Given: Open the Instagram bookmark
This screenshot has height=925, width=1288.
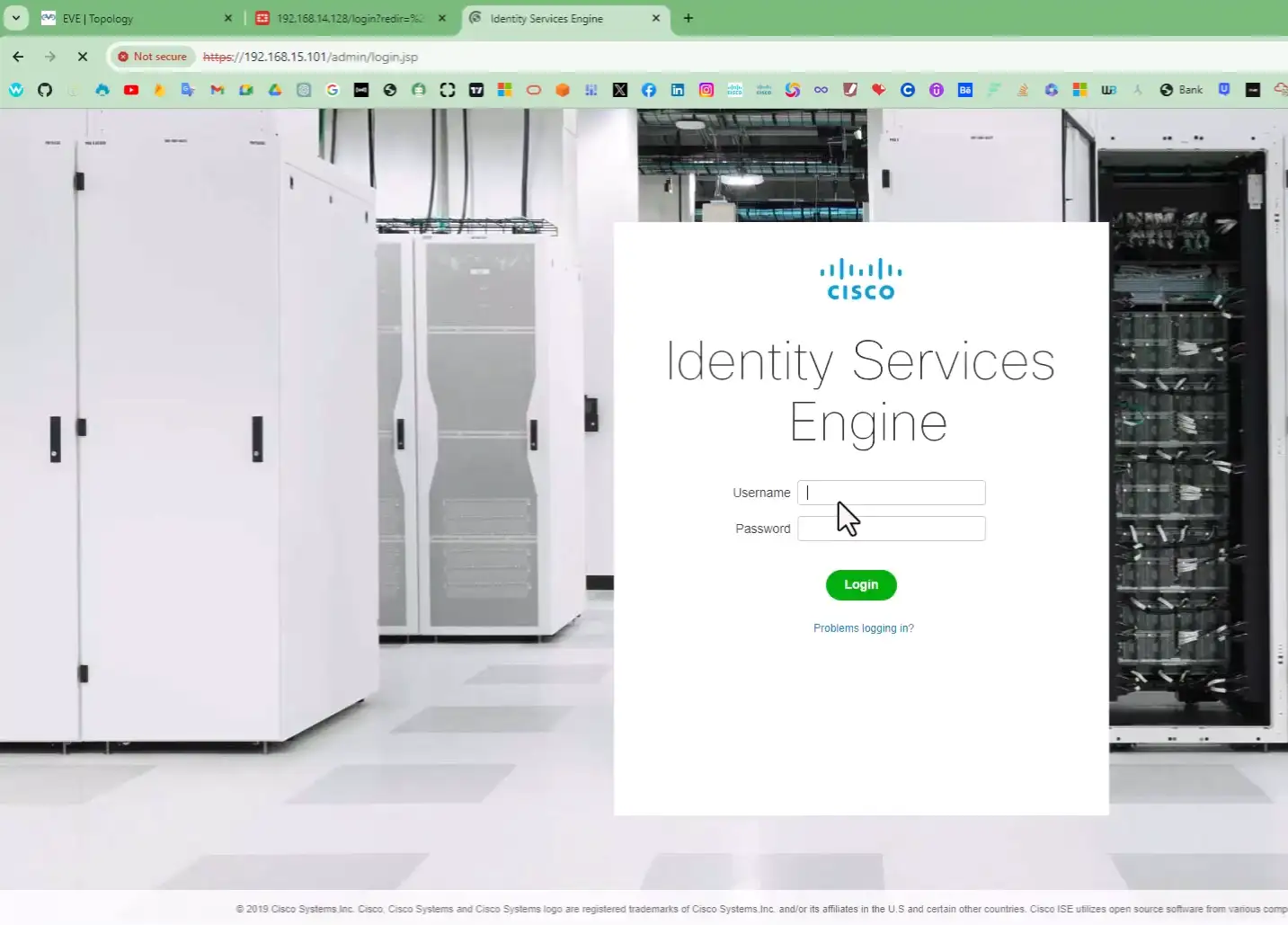Looking at the screenshot, I should click(706, 90).
